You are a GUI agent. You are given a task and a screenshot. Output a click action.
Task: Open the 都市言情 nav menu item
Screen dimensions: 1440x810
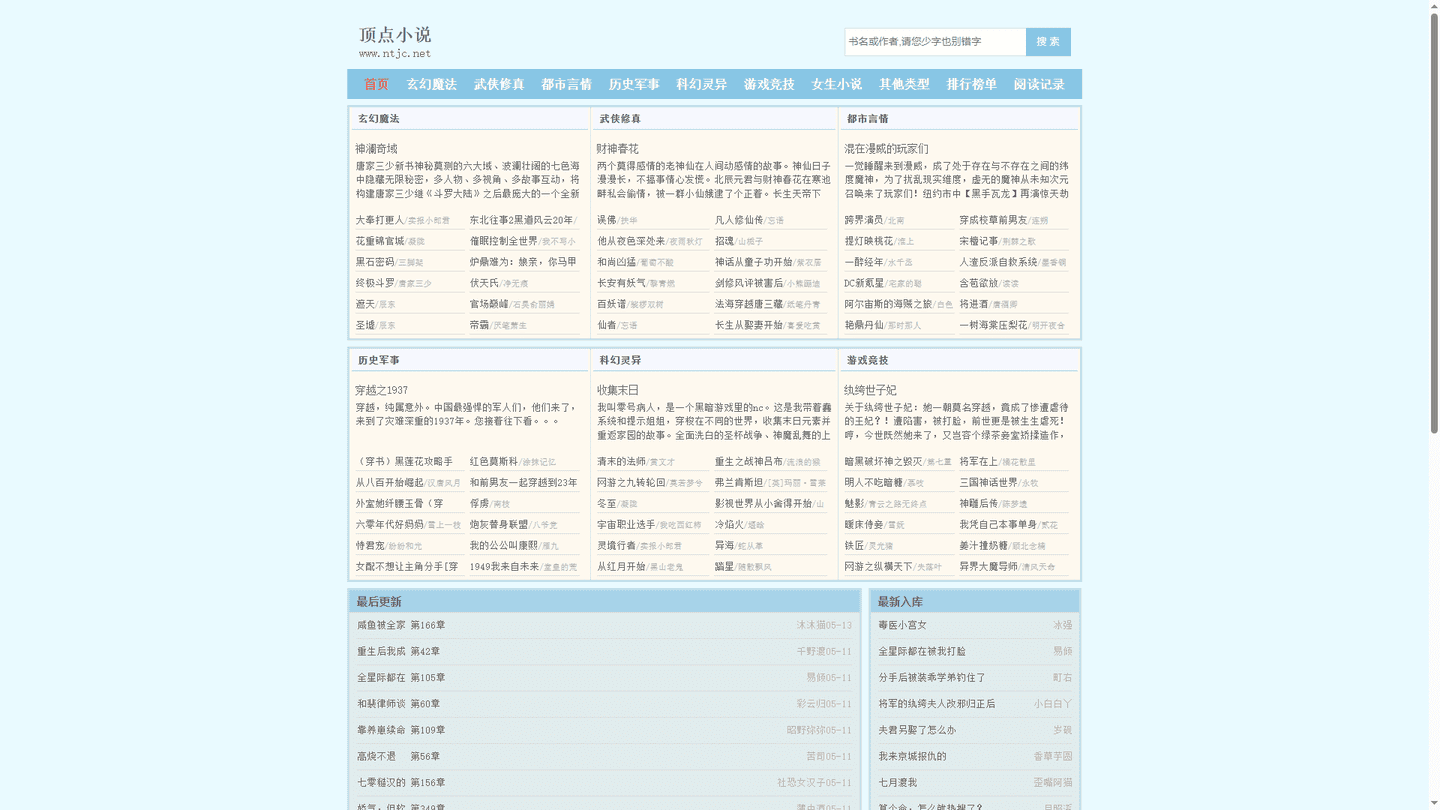click(566, 85)
